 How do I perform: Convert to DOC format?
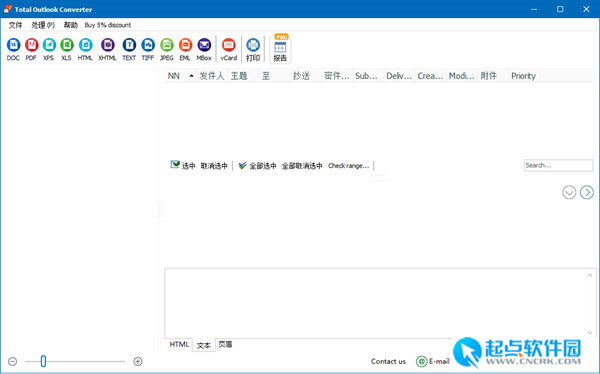13,49
